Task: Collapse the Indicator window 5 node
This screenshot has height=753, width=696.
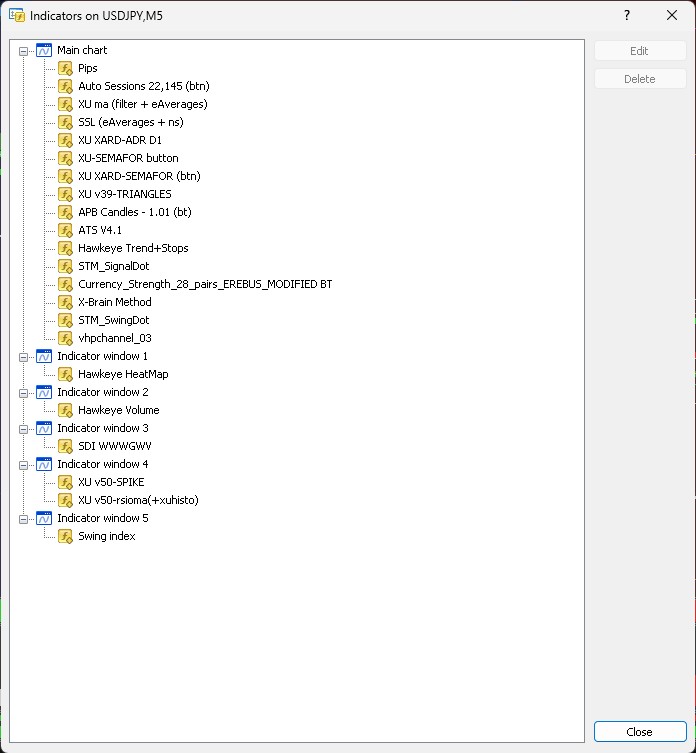Action: pos(24,518)
